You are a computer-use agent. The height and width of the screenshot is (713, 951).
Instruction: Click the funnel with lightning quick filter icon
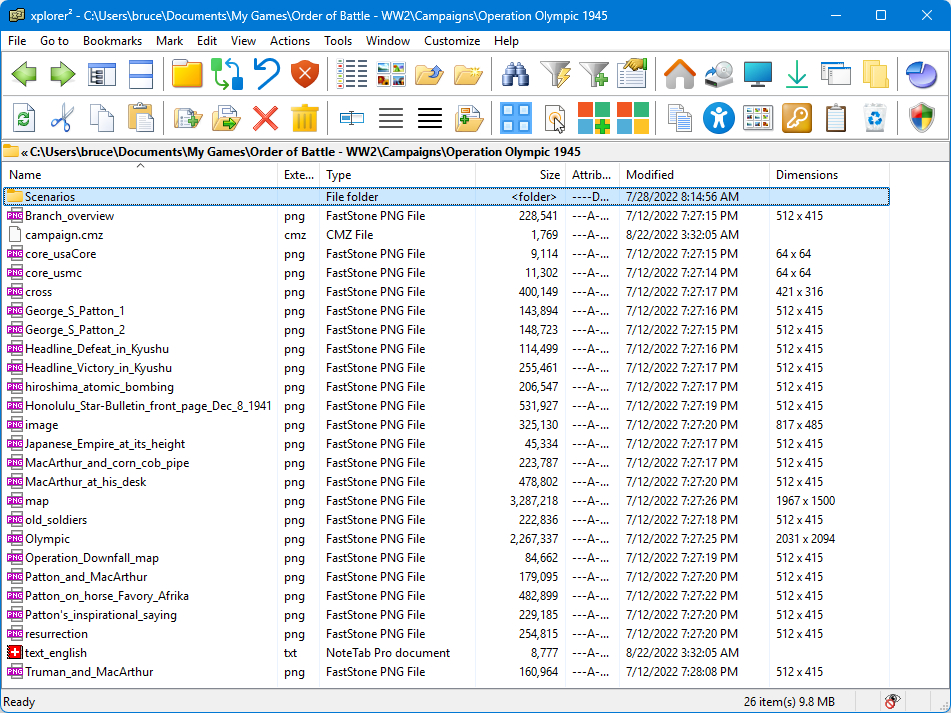coord(555,74)
